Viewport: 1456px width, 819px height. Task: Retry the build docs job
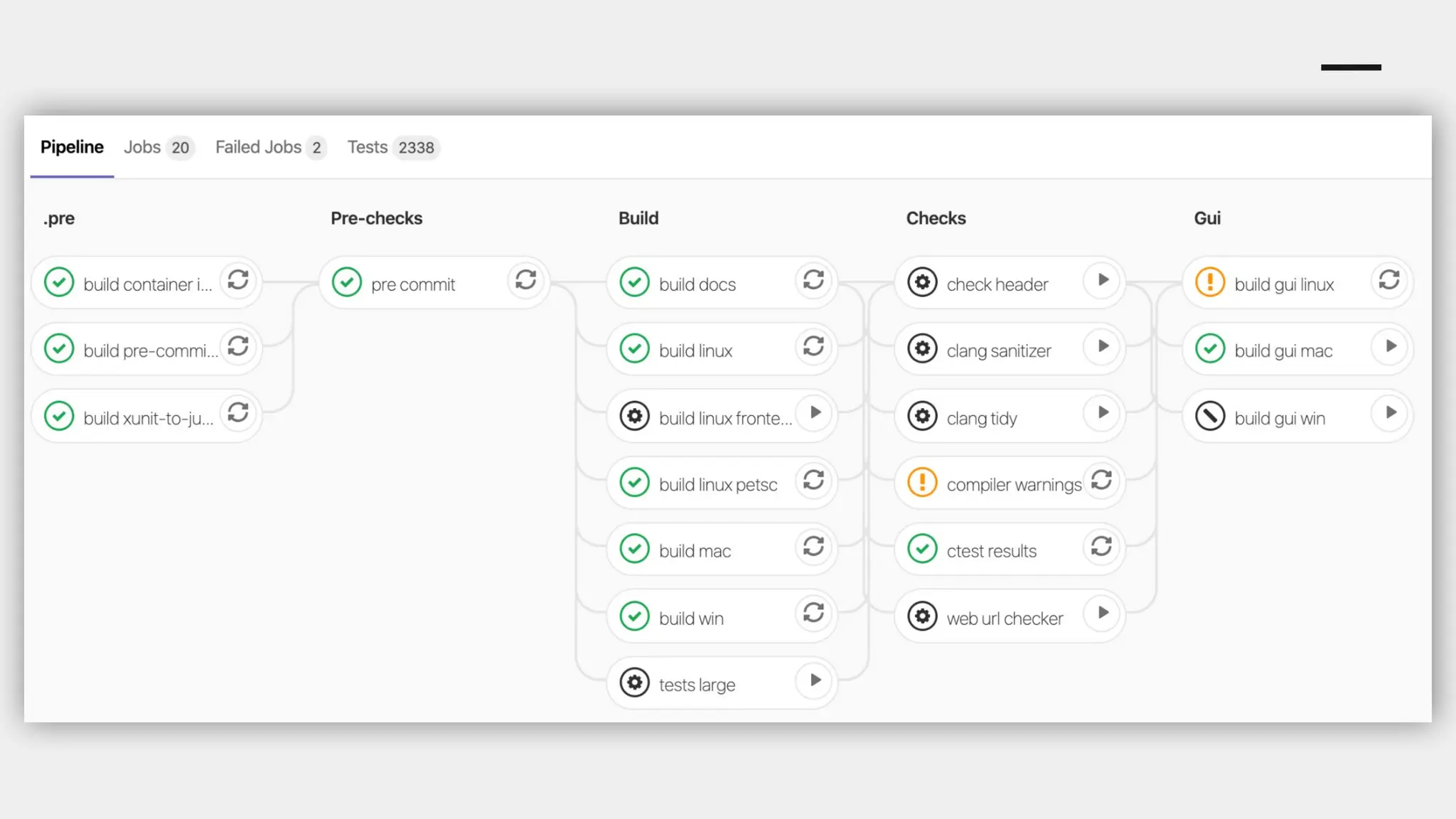point(814,280)
